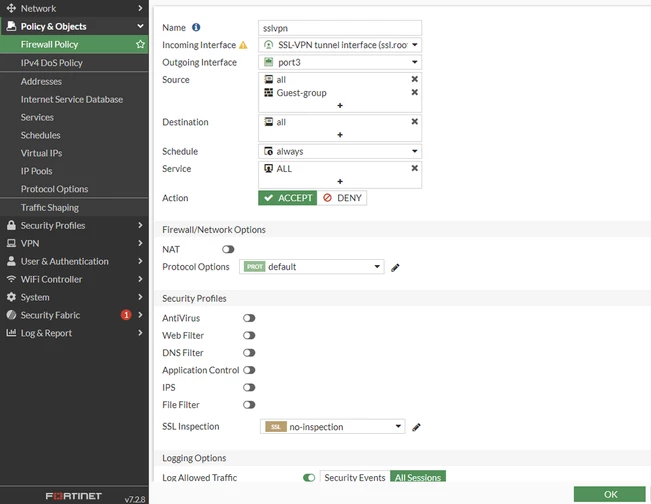This screenshot has height=504, width=651.
Task: Edit the SSL Inspection profile pencil
Action: pyautogui.click(x=416, y=427)
